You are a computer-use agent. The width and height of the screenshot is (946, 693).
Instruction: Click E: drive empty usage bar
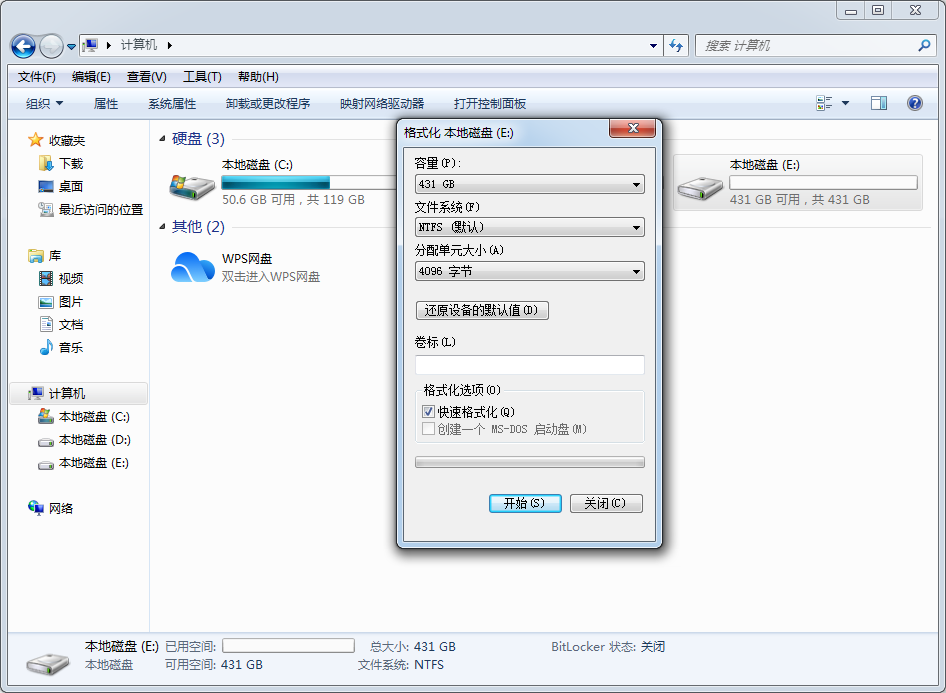click(823, 182)
